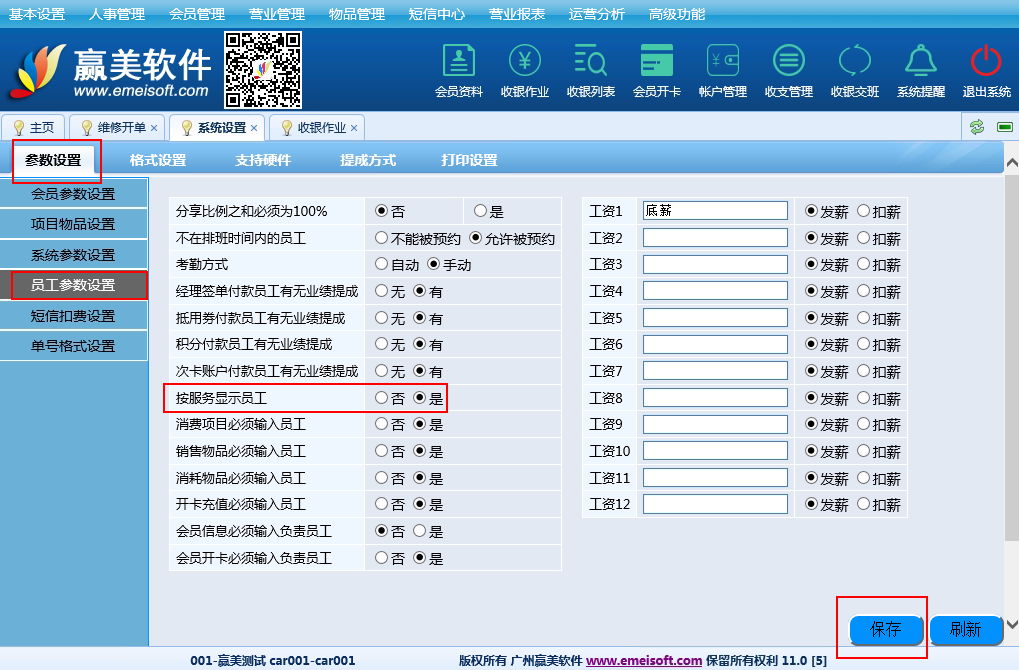
Task: Click the 退出系统 power icon
Action: pyautogui.click(x=987, y=62)
